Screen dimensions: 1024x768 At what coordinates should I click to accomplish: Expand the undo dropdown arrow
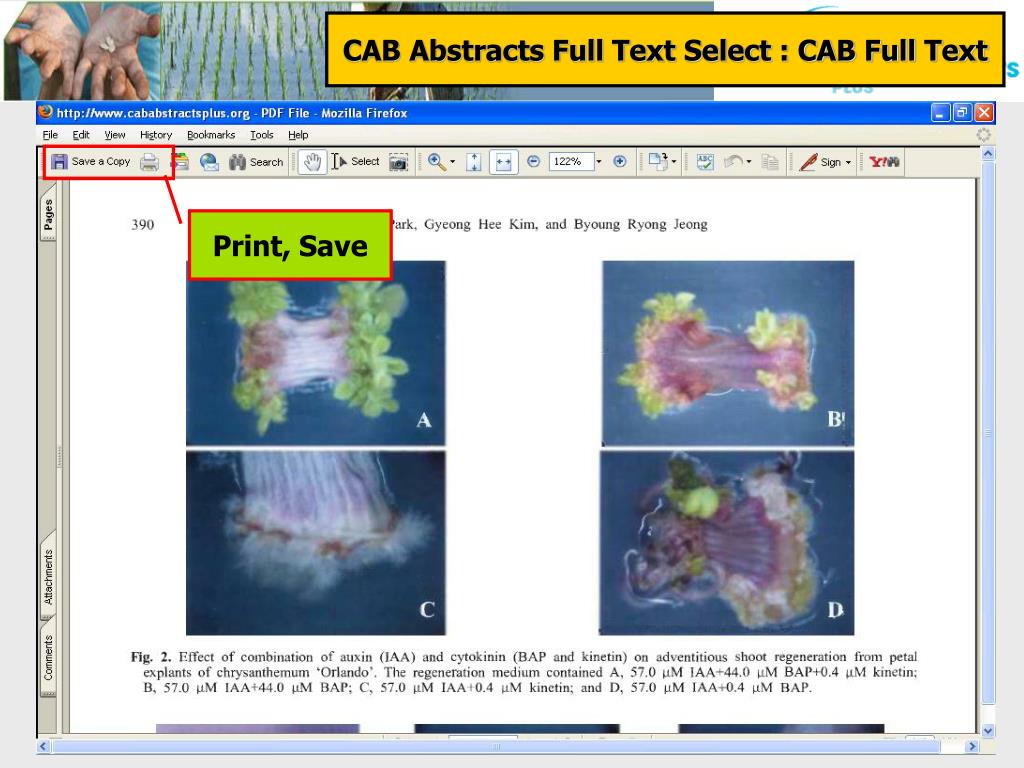pos(748,161)
